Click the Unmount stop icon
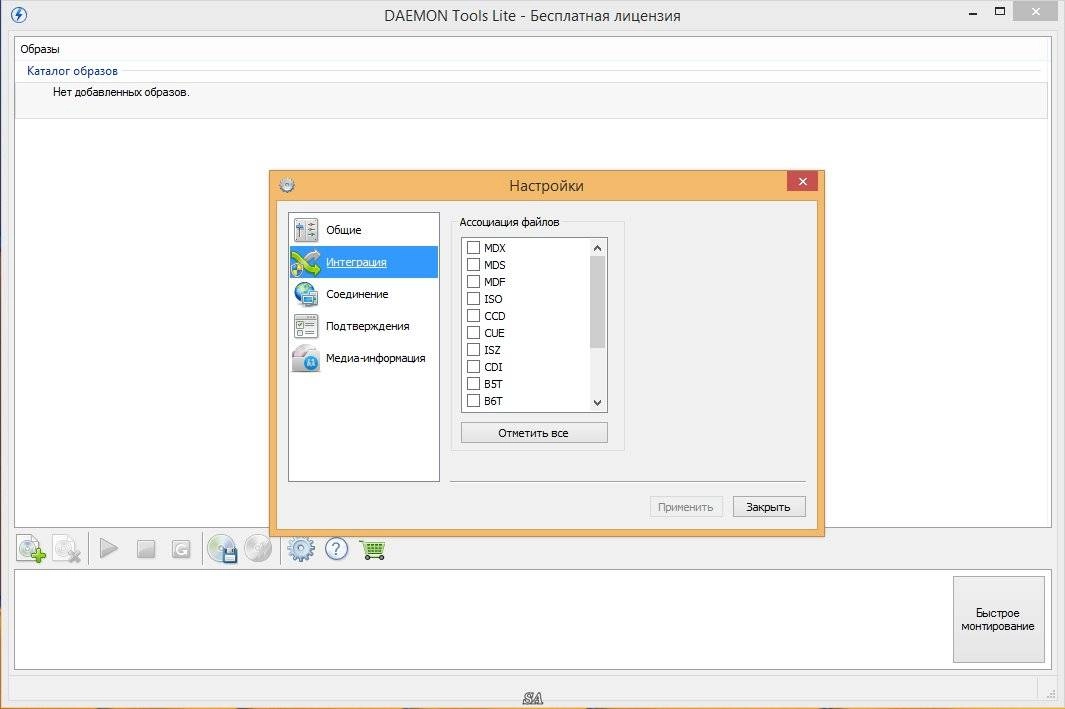 tap(145, 549)
